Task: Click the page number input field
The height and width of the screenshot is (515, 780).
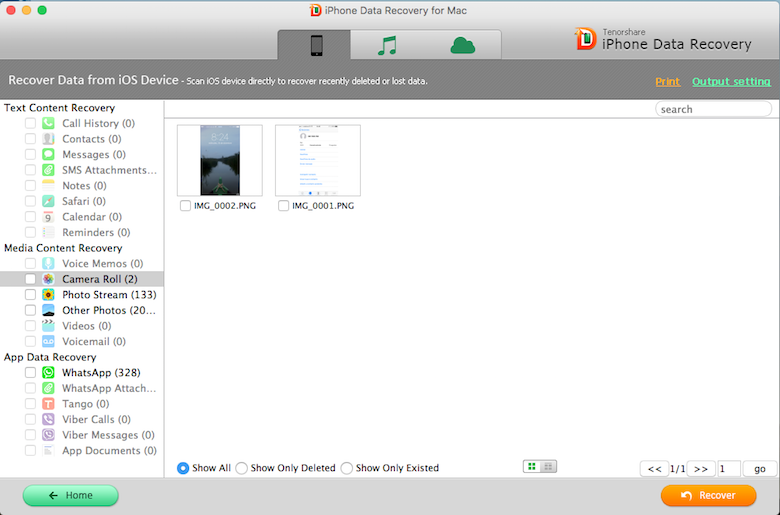Action: pyautogui.click(x=729, y=469)
